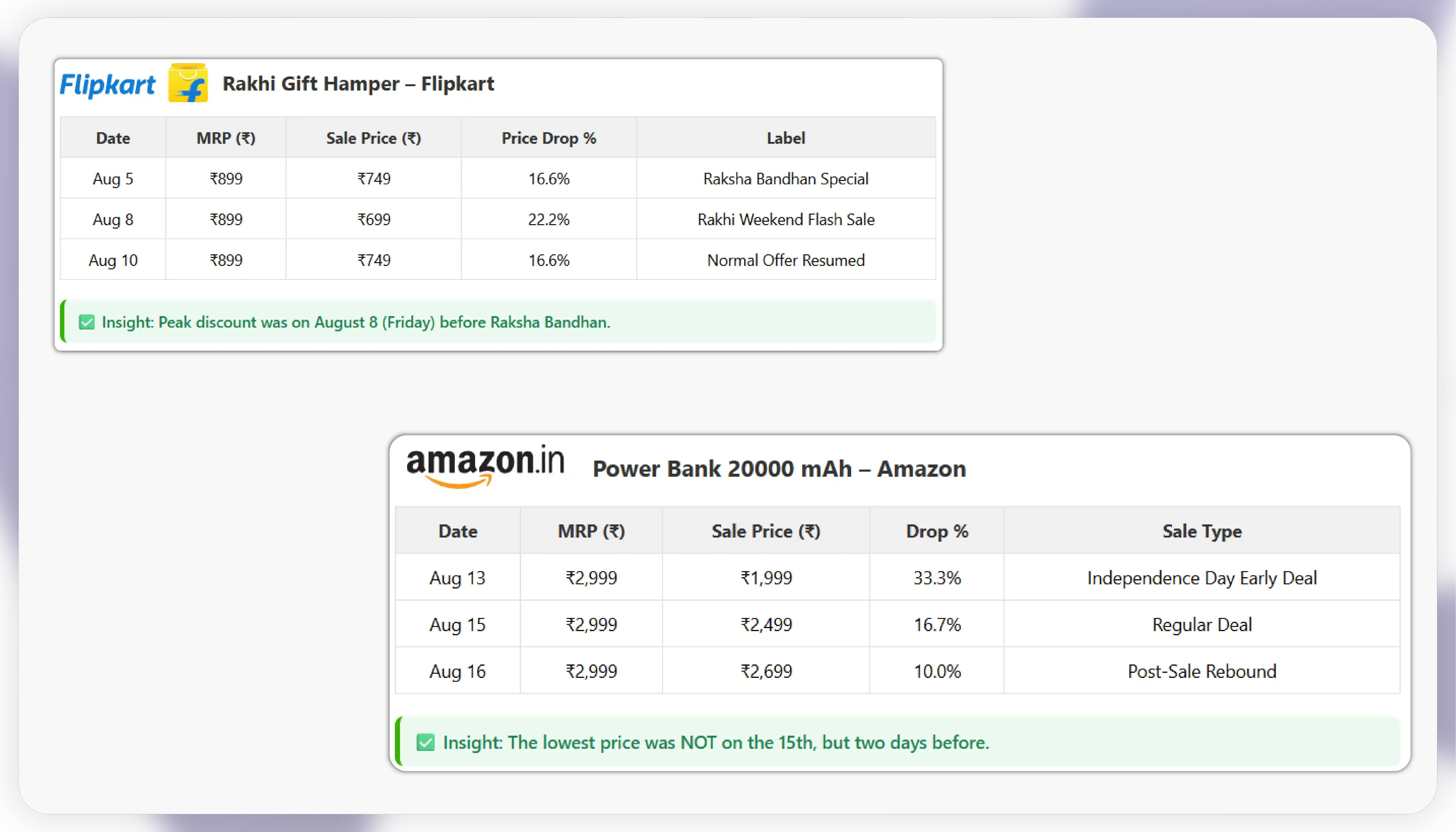Click the green checkmark beside Flipkart insight

click(x=86, y=322)
